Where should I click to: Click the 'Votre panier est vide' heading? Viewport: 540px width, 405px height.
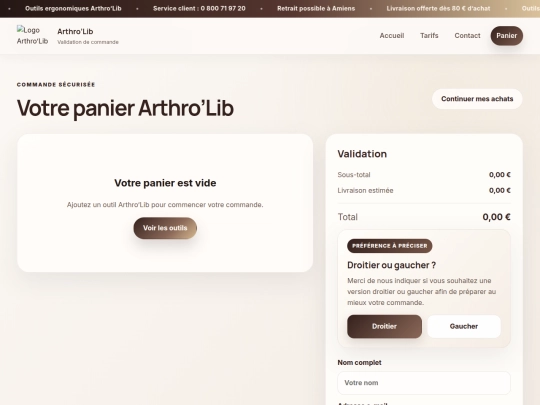tap(165, 183)
